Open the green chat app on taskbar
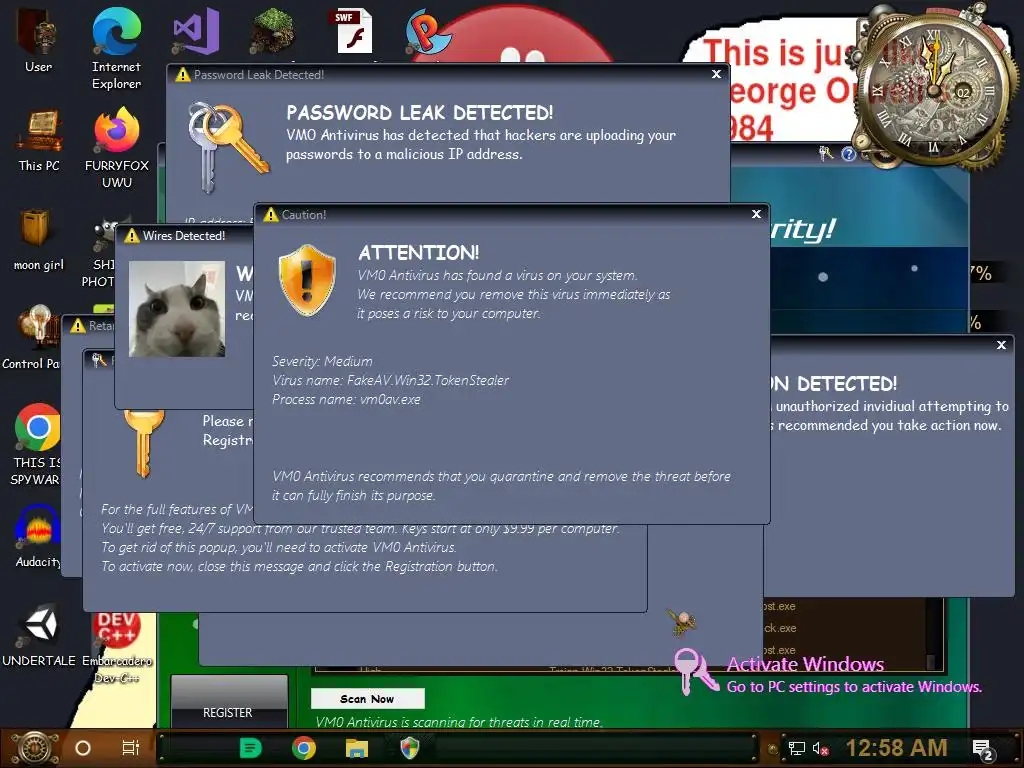 (251, 748)
